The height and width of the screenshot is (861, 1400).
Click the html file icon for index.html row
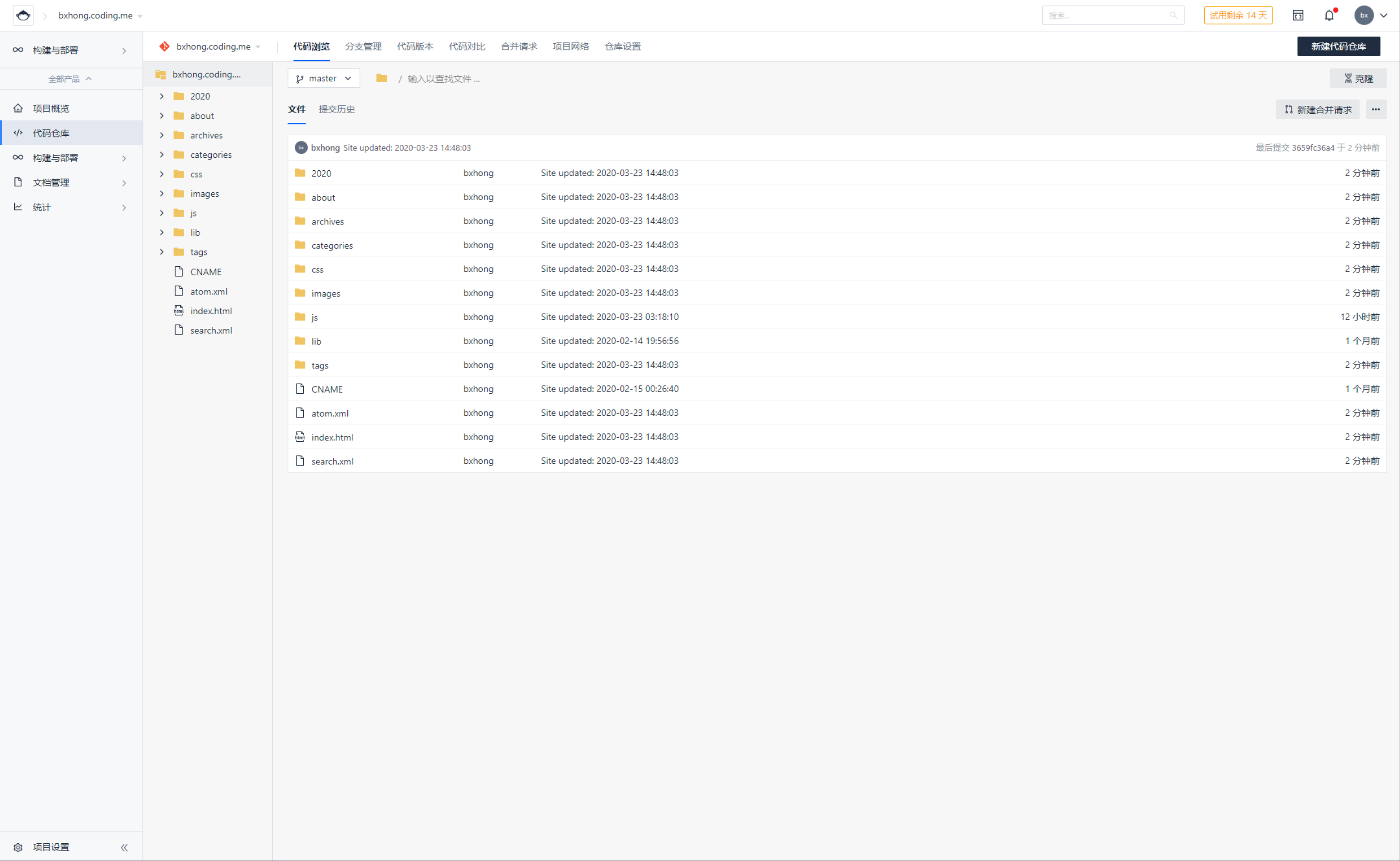tap(300, 437)
